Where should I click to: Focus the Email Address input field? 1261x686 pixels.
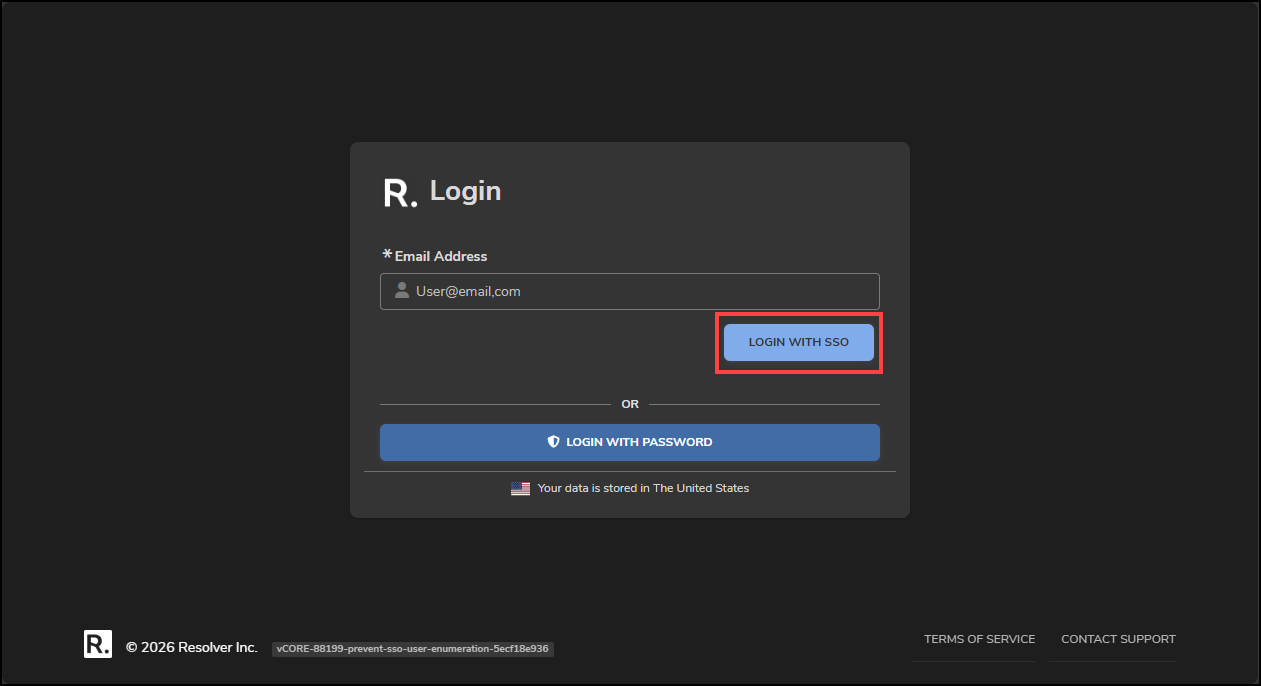(x=630, y=292)
